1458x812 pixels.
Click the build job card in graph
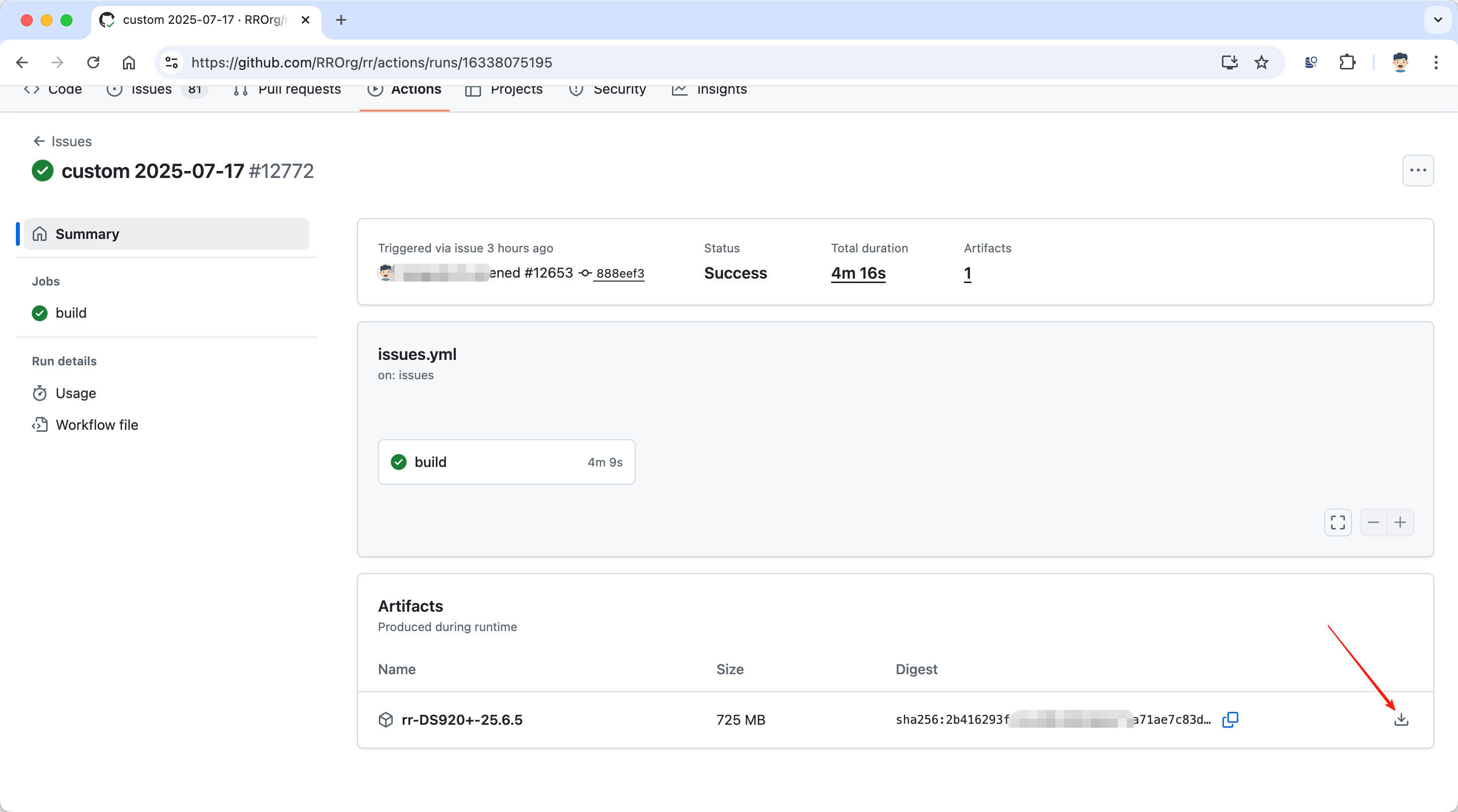[506, 462]
